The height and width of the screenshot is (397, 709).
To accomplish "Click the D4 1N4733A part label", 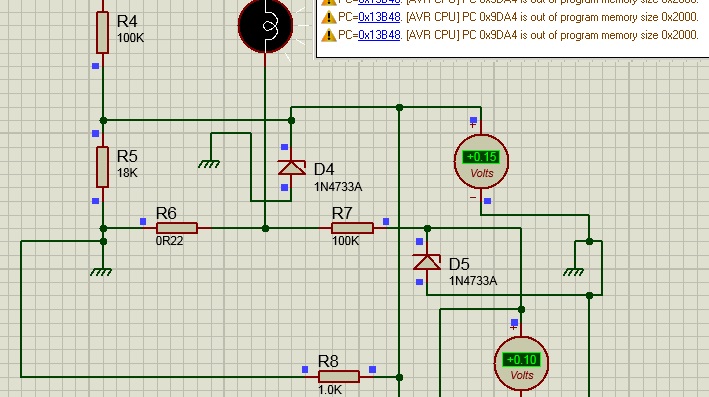I will point(338,187).
